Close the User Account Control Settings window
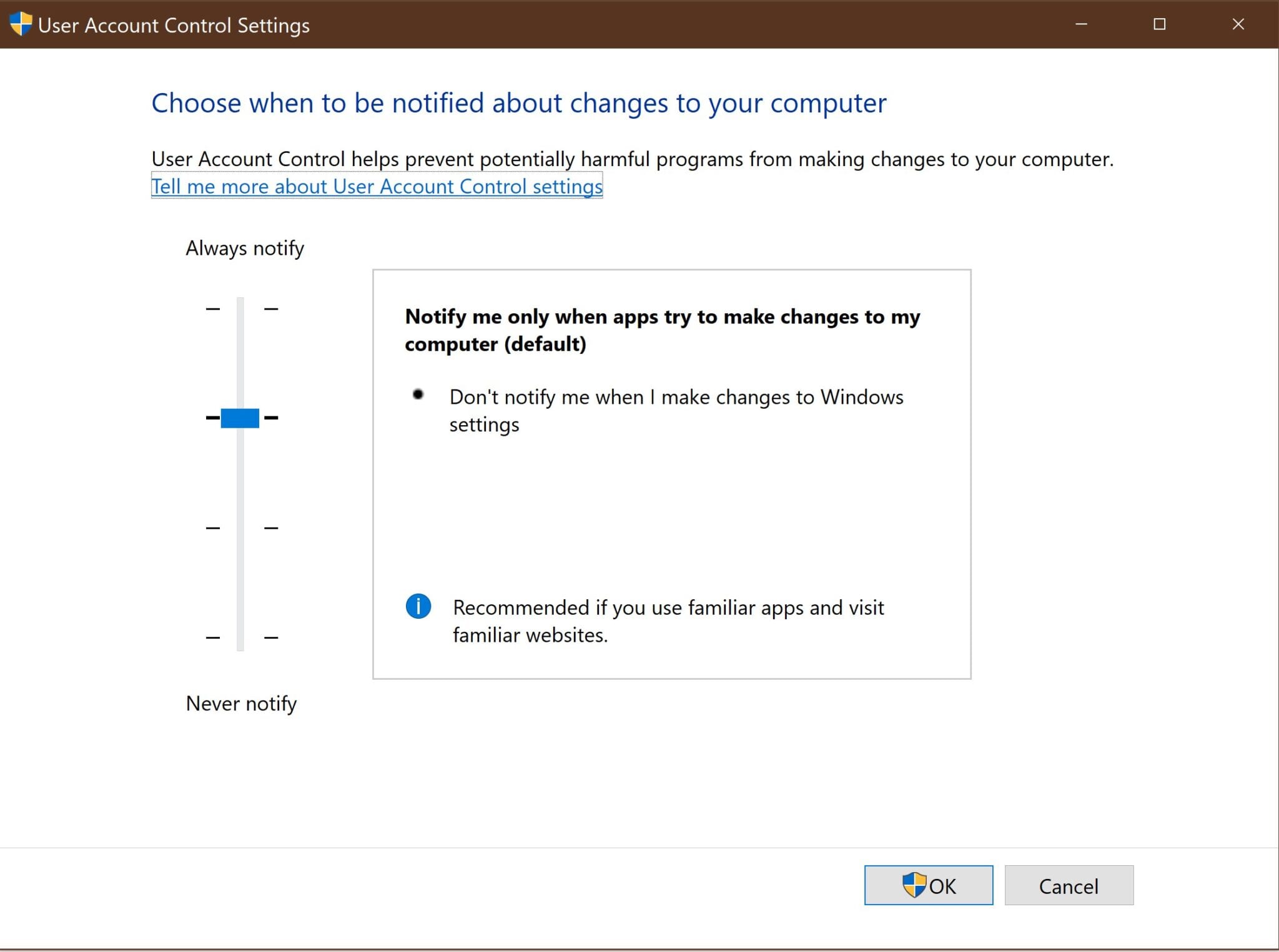Screen dimensions: 1279x952 (x=1238, y=24)
